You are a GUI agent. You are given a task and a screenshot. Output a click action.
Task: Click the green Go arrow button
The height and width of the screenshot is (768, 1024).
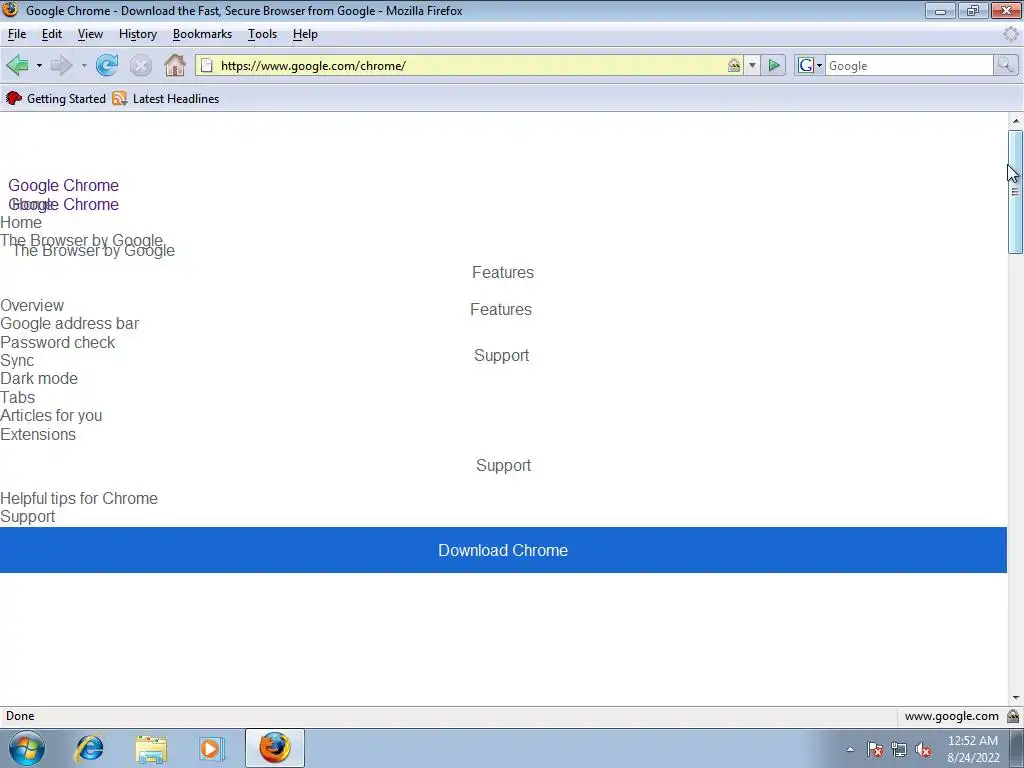click(x=774, y=65)
